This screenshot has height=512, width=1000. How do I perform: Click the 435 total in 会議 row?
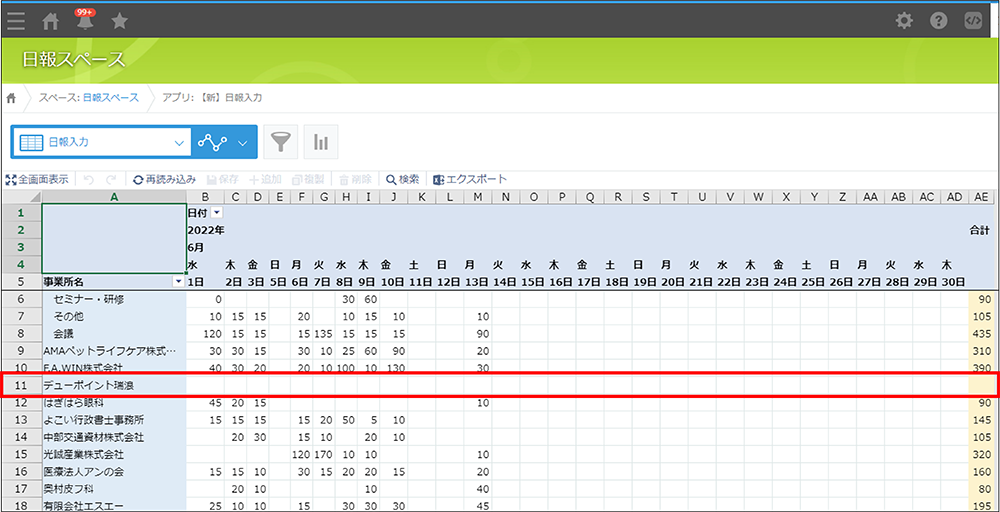coord(981,334)
